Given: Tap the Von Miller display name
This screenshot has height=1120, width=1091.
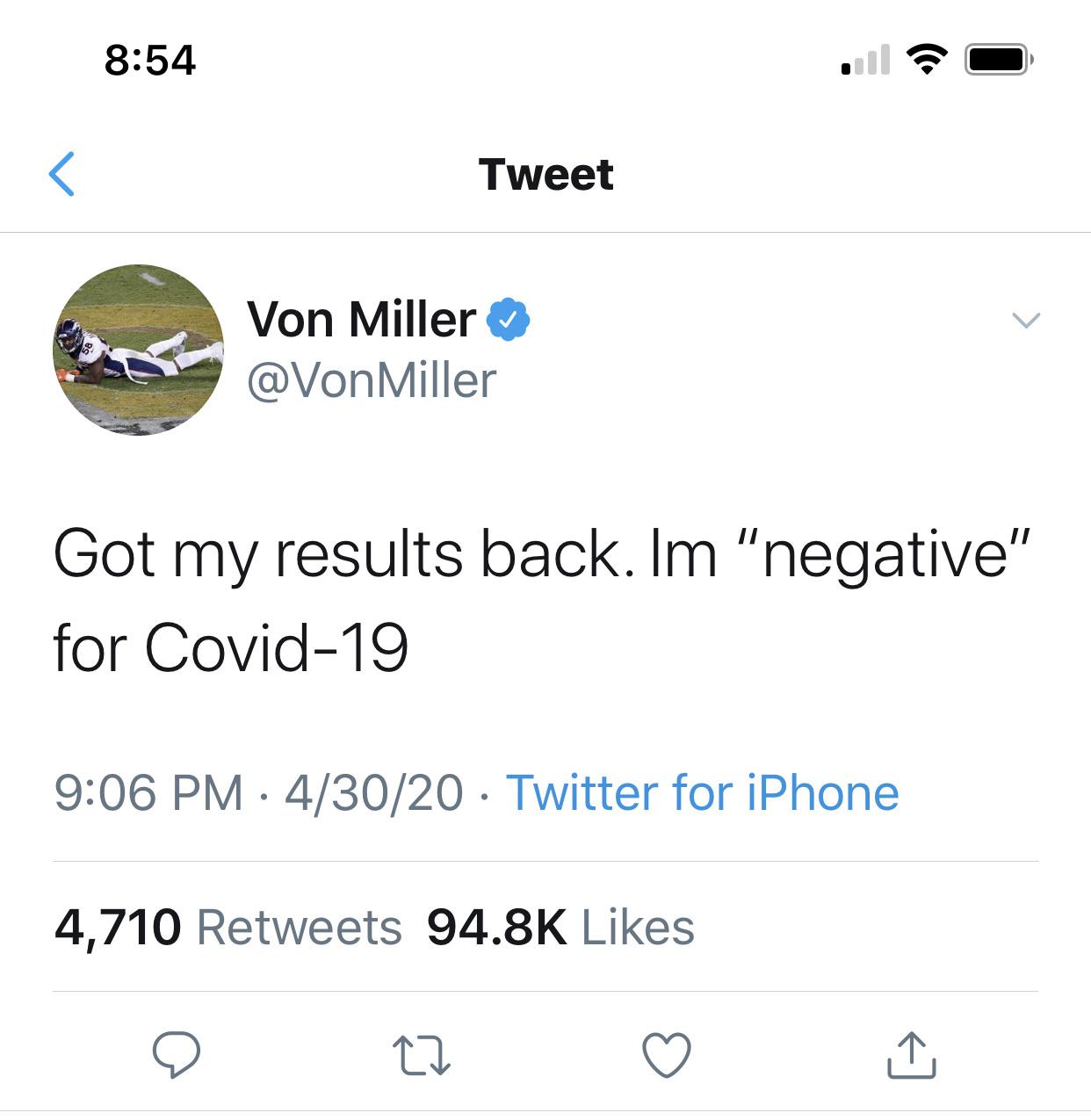Looking at the screenshot, I should tap(362, 318).
